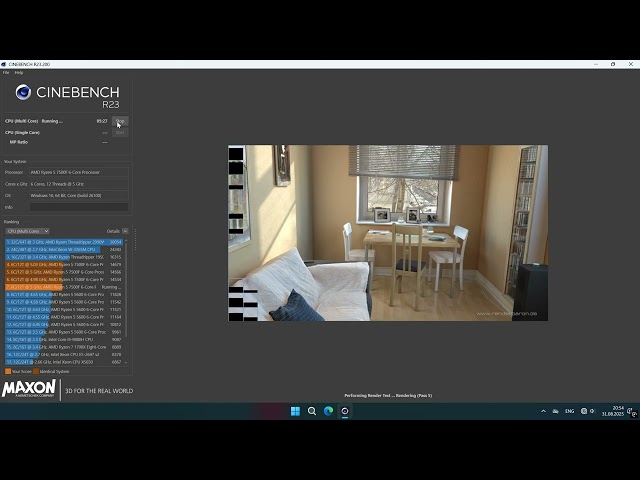Select ranking row 7 marked Running

(x=64, y=287)
